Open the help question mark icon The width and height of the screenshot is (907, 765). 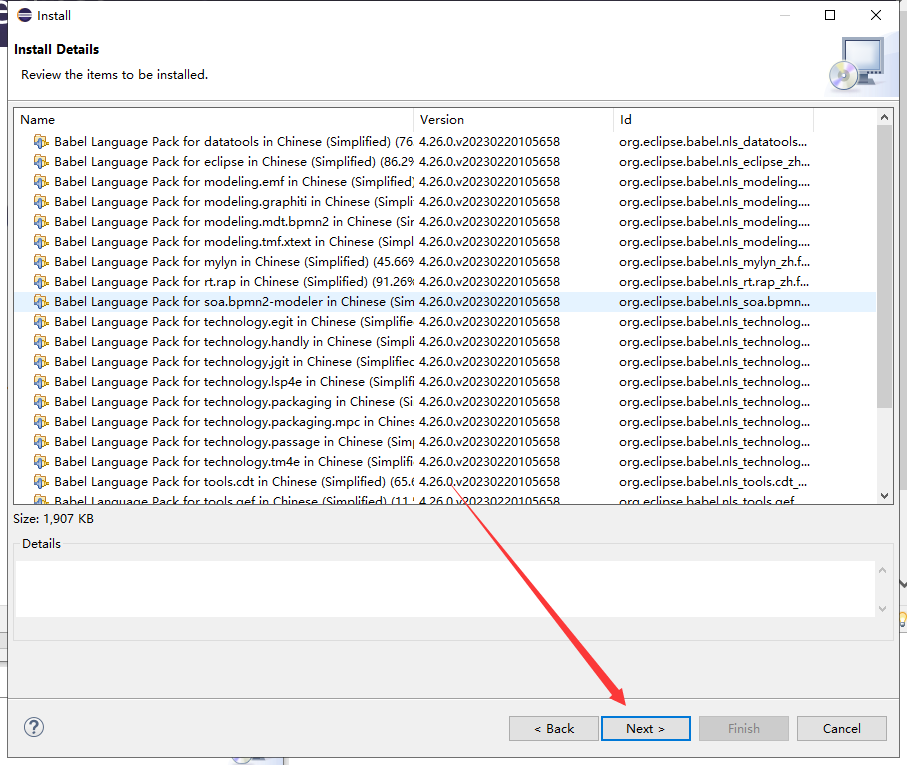34,727
